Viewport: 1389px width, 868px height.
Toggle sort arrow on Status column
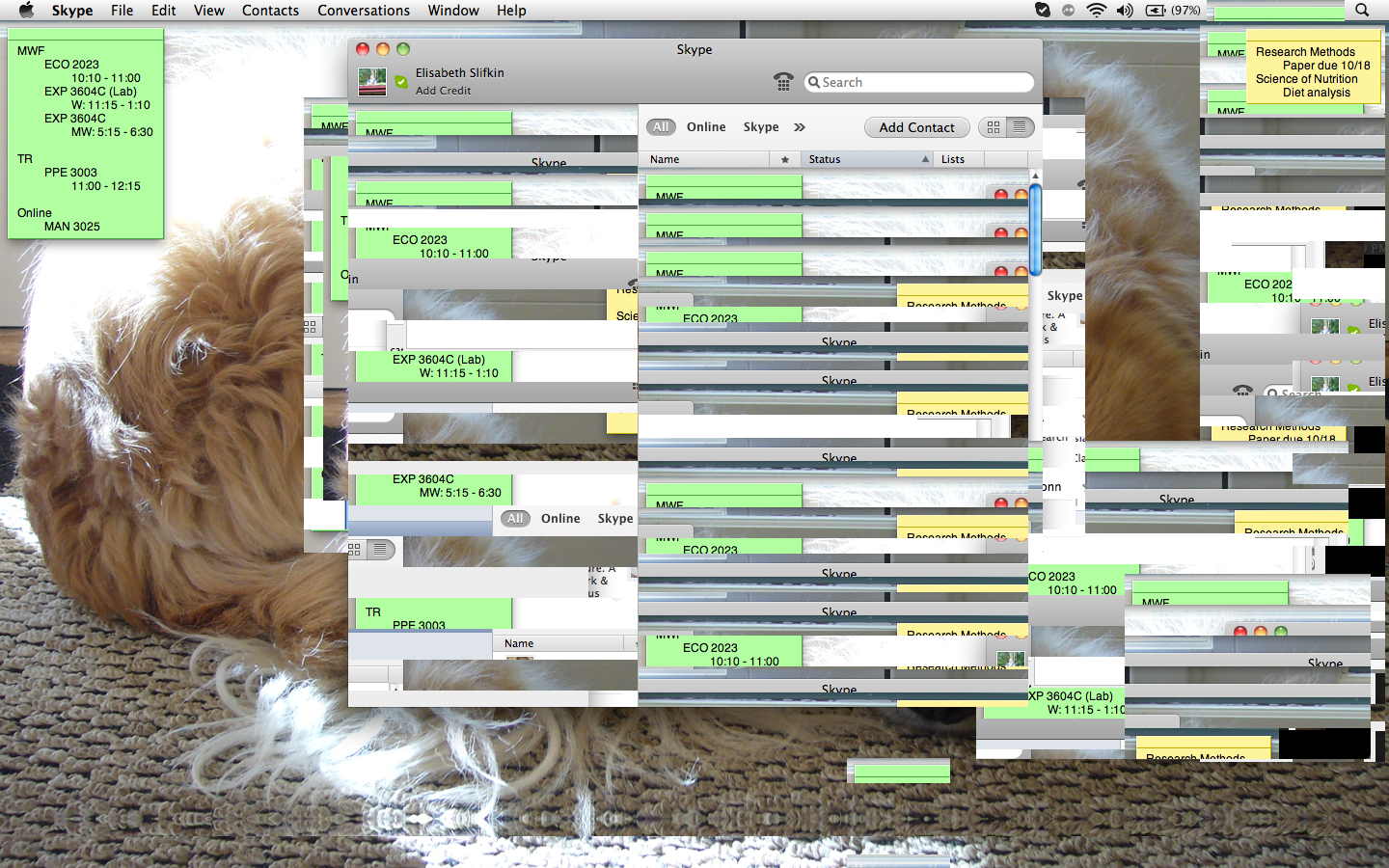coord(925,159)
